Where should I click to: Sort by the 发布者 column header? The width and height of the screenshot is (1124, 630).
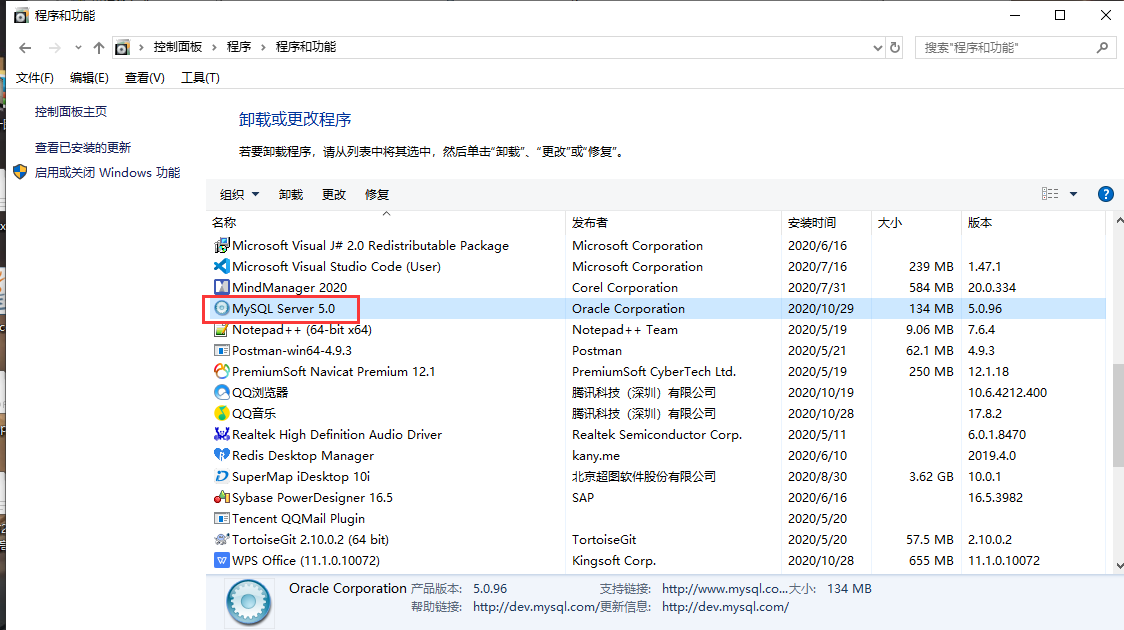pyautogui.click(x=673, y=222)
